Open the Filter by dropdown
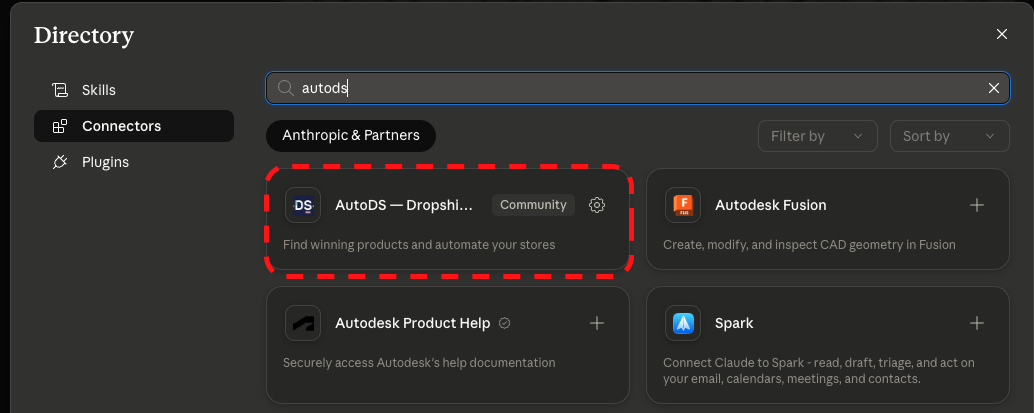 pyautogui.click(x=818, y=136)
